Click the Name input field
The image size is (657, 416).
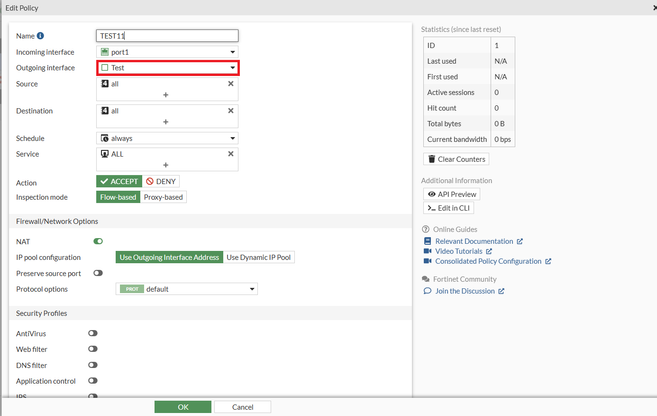[167, 36]
